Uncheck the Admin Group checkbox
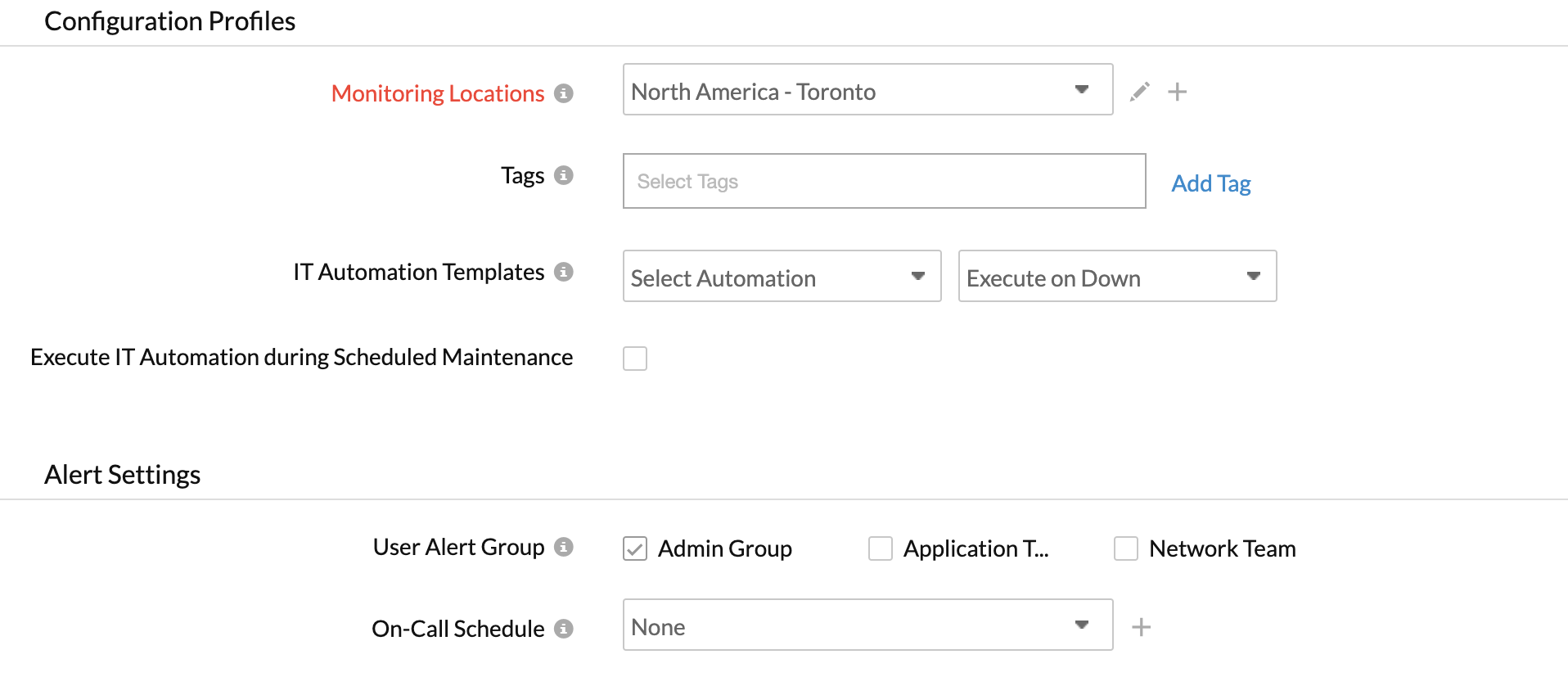The width and height of the screenshot is (1568, 686). pos(635,548)
